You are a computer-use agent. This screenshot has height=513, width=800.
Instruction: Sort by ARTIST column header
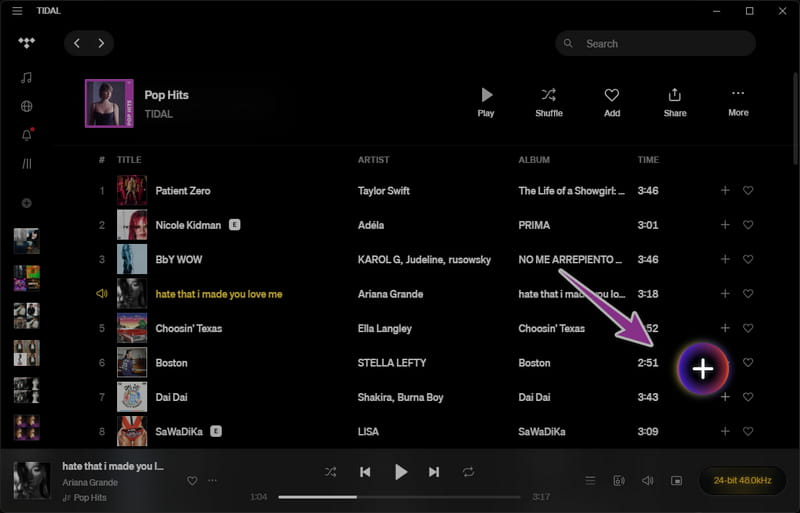pyautogui.click(x=373, y=160)
